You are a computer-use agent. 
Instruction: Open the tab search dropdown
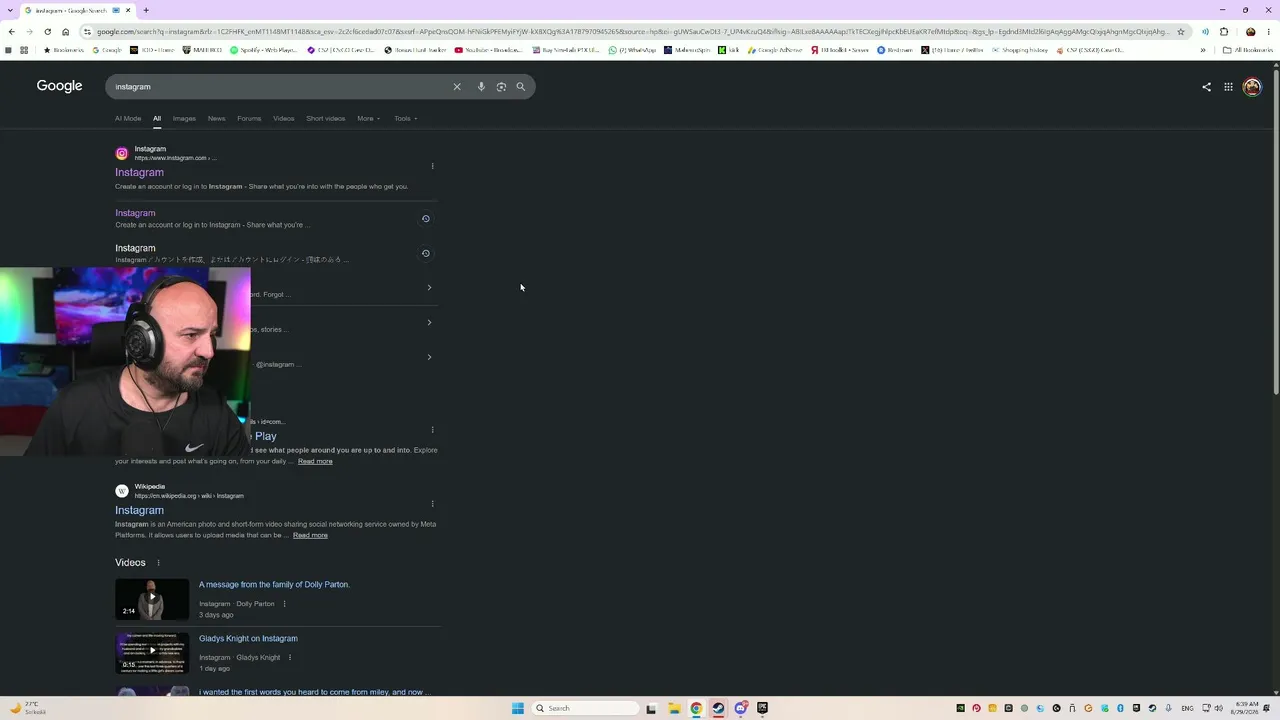pos(11,10)
